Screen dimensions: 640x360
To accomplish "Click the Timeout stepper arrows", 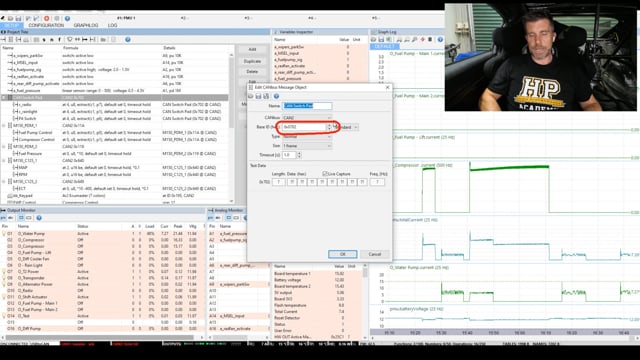I will click(x=299, y=155).
